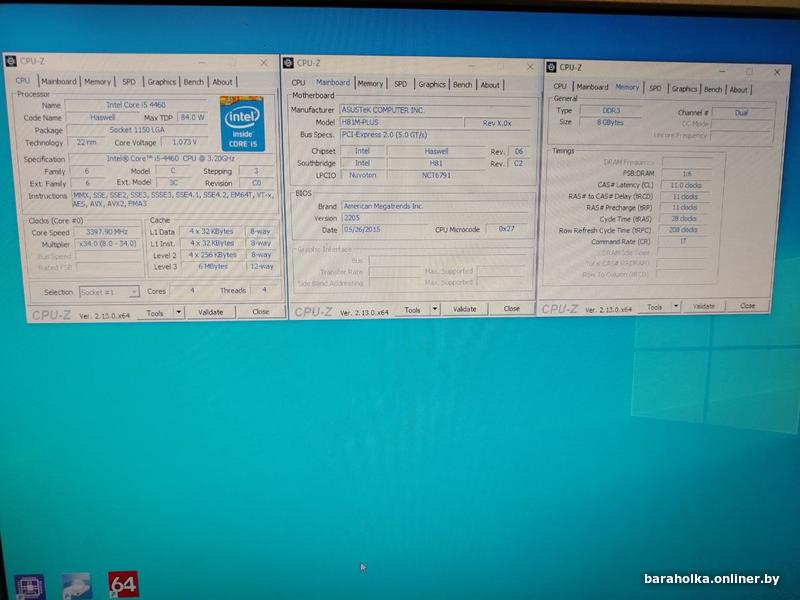Open Bench tab in left CPU-Z window
This screenshot has height=600, width=800.
click(x=193, y=82)
